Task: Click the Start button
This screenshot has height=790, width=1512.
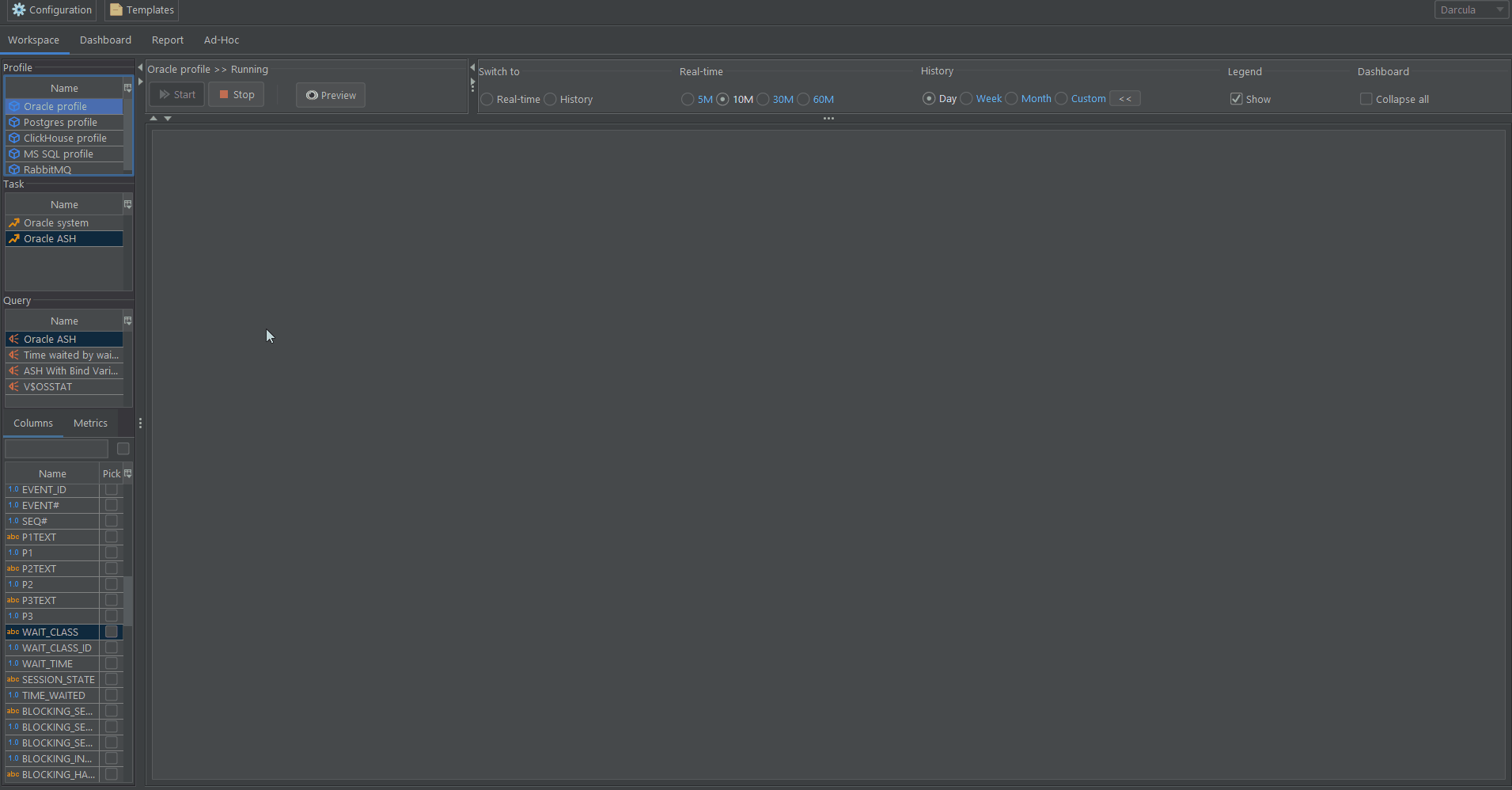Action: pyautogui.click(x=177, y=94)
